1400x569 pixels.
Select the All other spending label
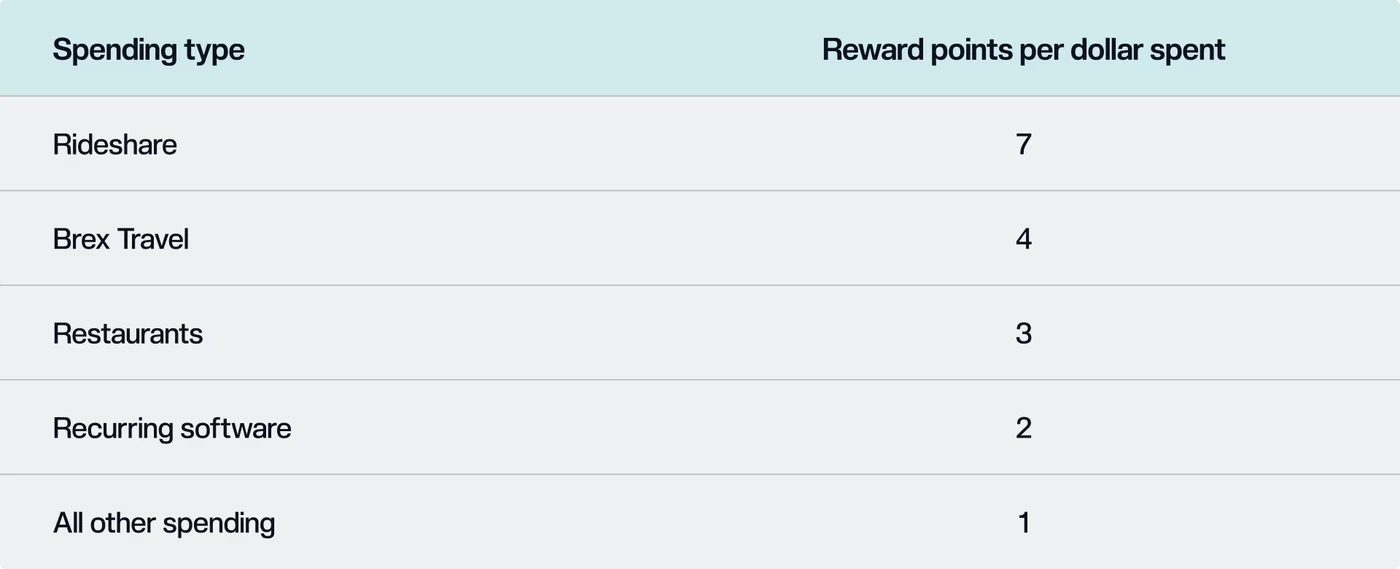[x=164, y=523]
